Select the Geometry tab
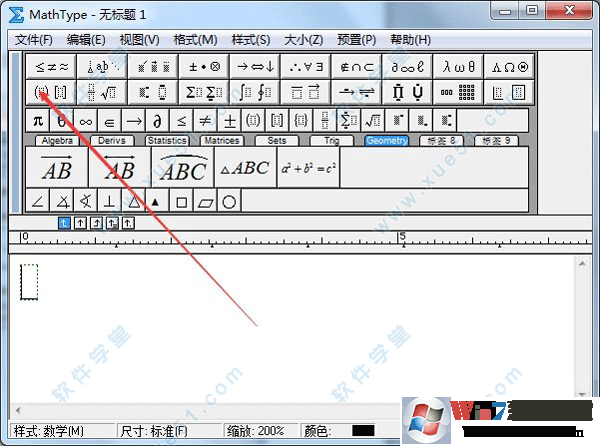Viewport: 600px width, 446px height. pyautogui.click(x=387, y=141)
